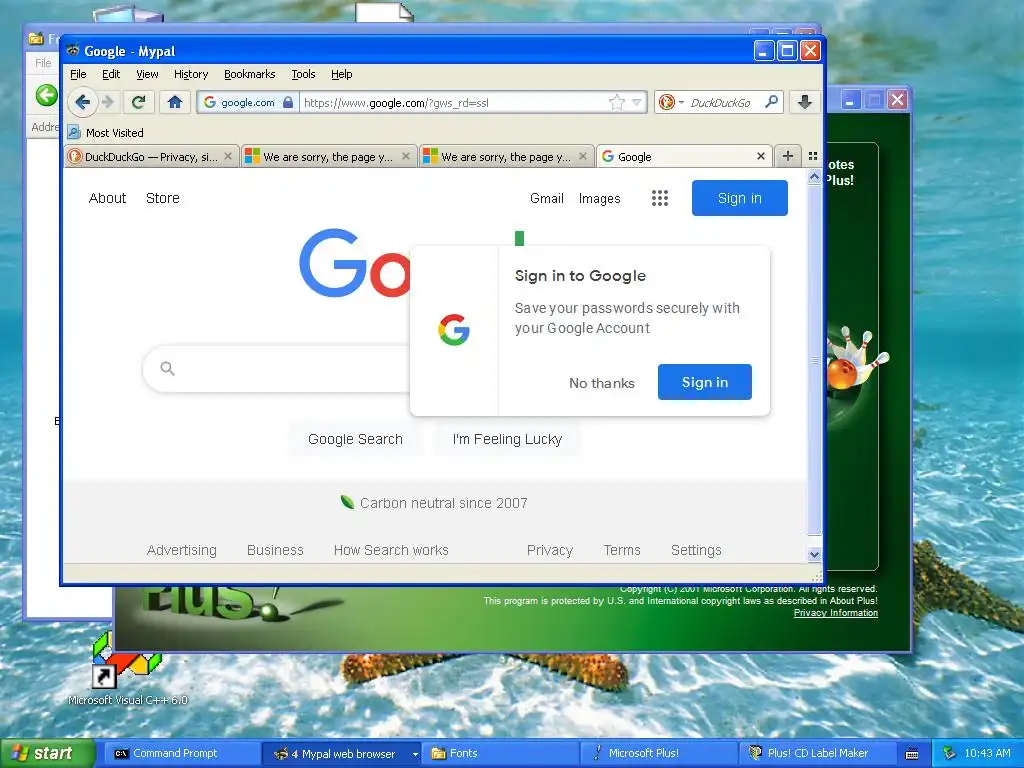
Task: Click the padlock site security icon
Action: click(288, 103)
